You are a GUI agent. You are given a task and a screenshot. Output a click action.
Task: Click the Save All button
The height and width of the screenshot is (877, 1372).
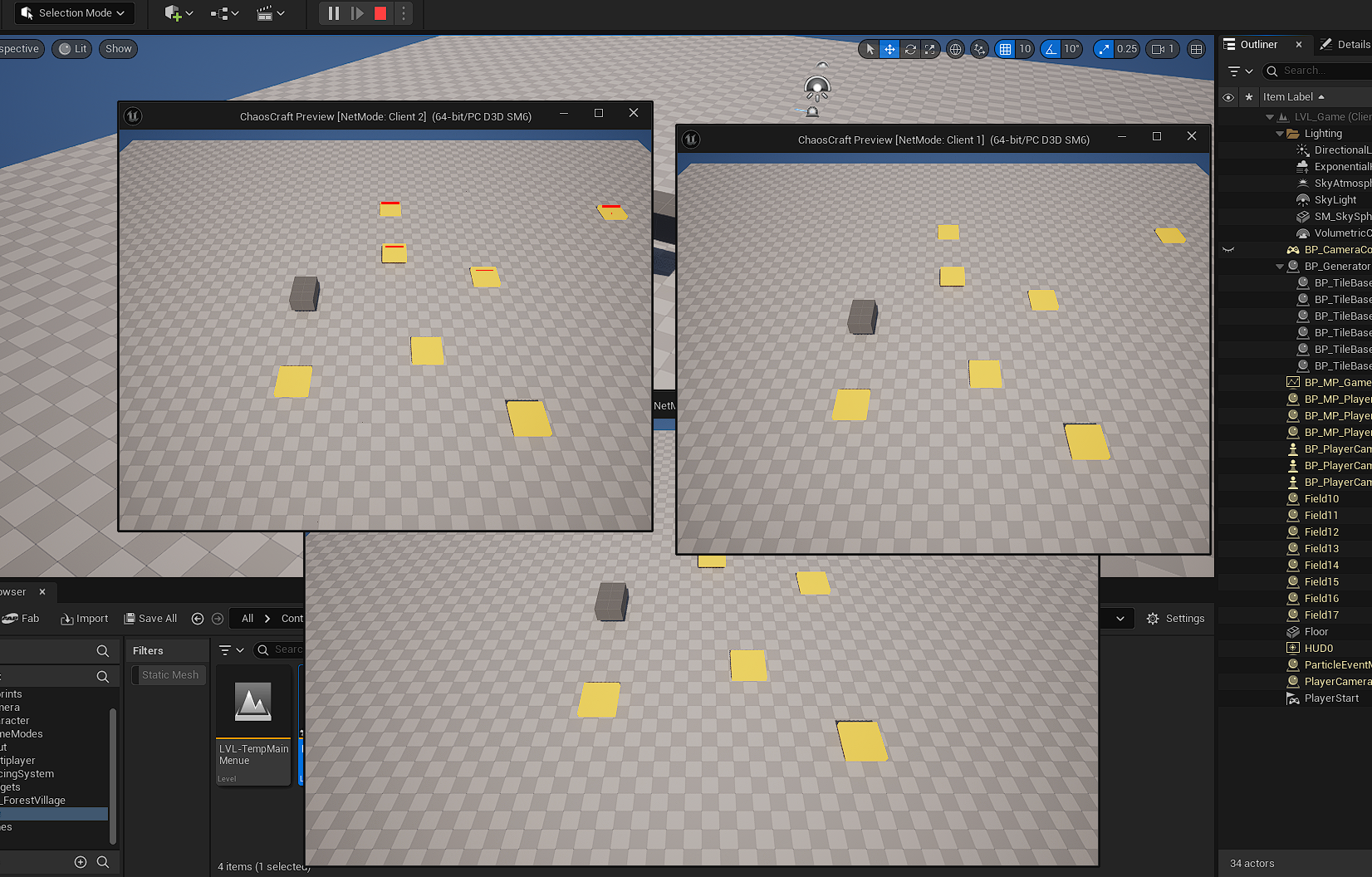(x=150, y=619)
